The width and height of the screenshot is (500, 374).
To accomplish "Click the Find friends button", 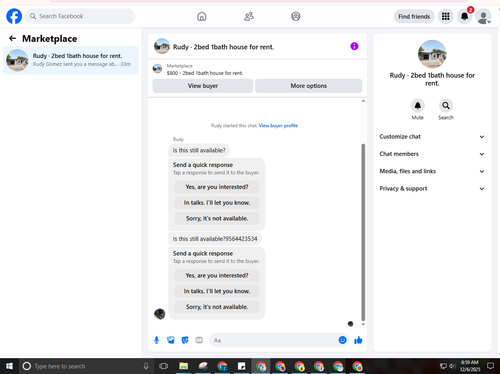I will (414, 16).
